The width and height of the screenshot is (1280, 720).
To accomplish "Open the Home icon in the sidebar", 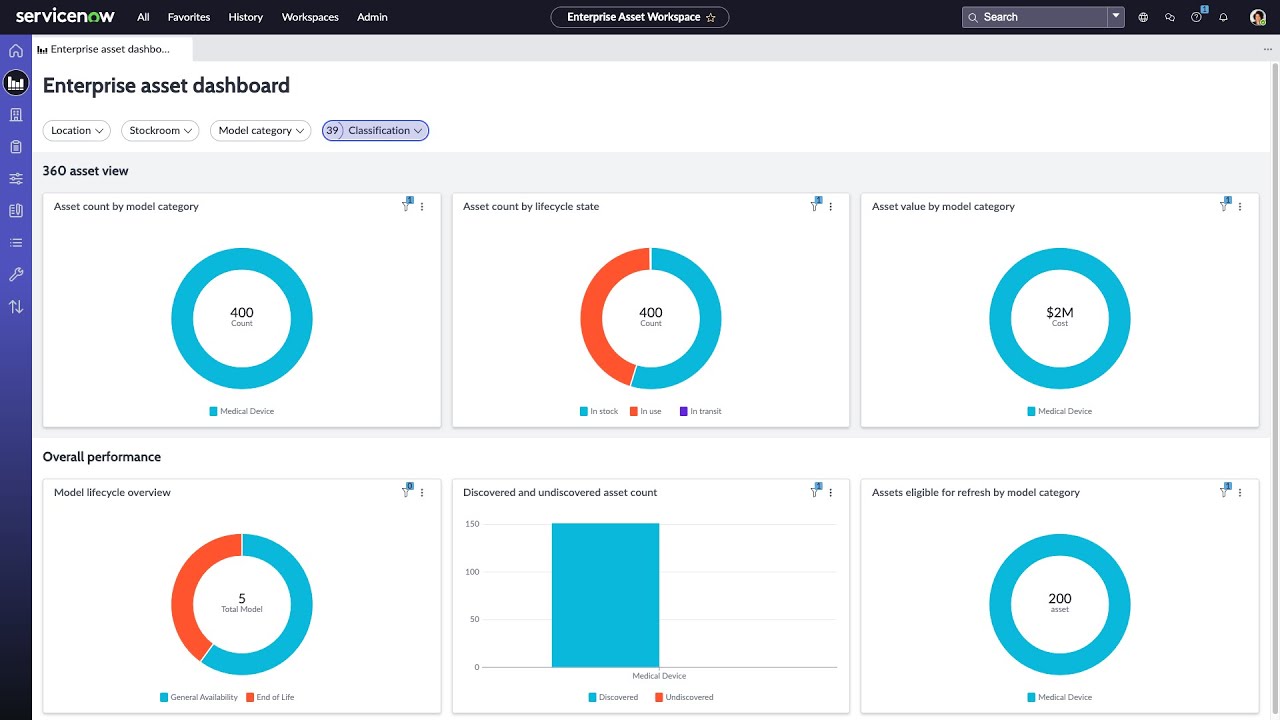I will [16, 51].
